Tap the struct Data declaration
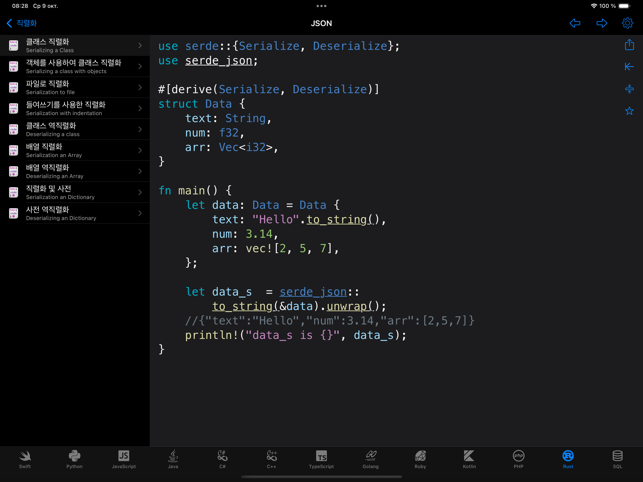The image size is (643, 482). coord(201,104)
